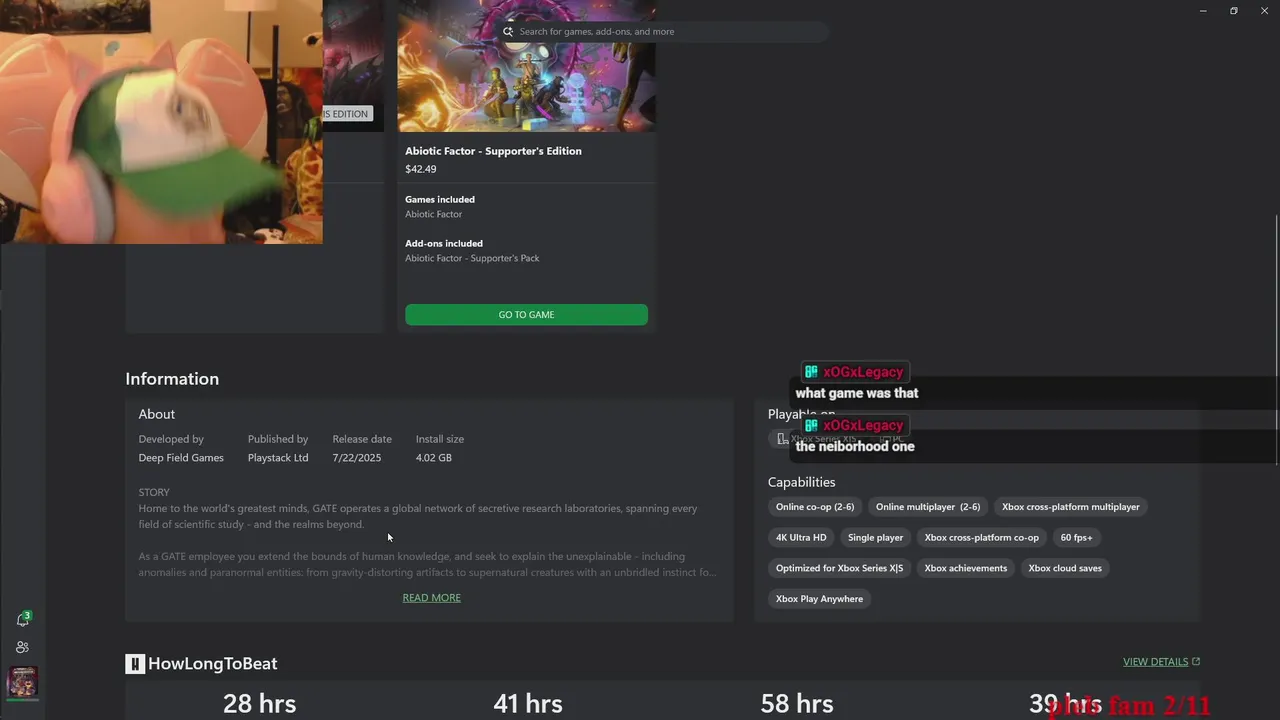Expand the story with Read More

point(431,598)
